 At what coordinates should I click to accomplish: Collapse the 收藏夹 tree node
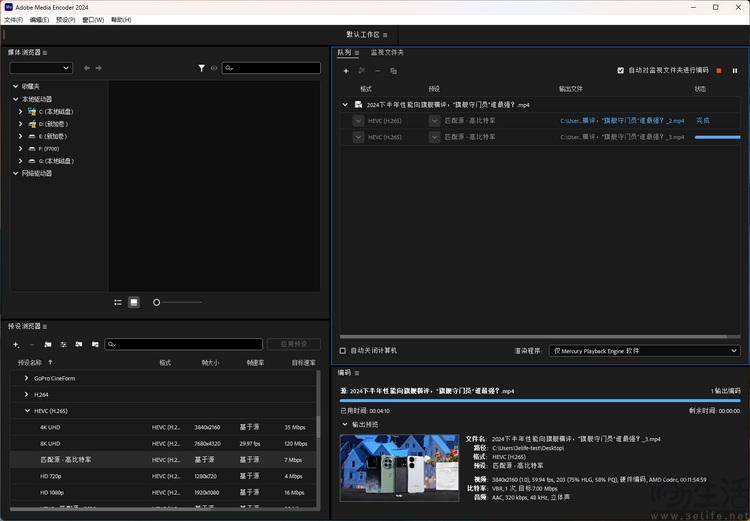coord(16,87)
